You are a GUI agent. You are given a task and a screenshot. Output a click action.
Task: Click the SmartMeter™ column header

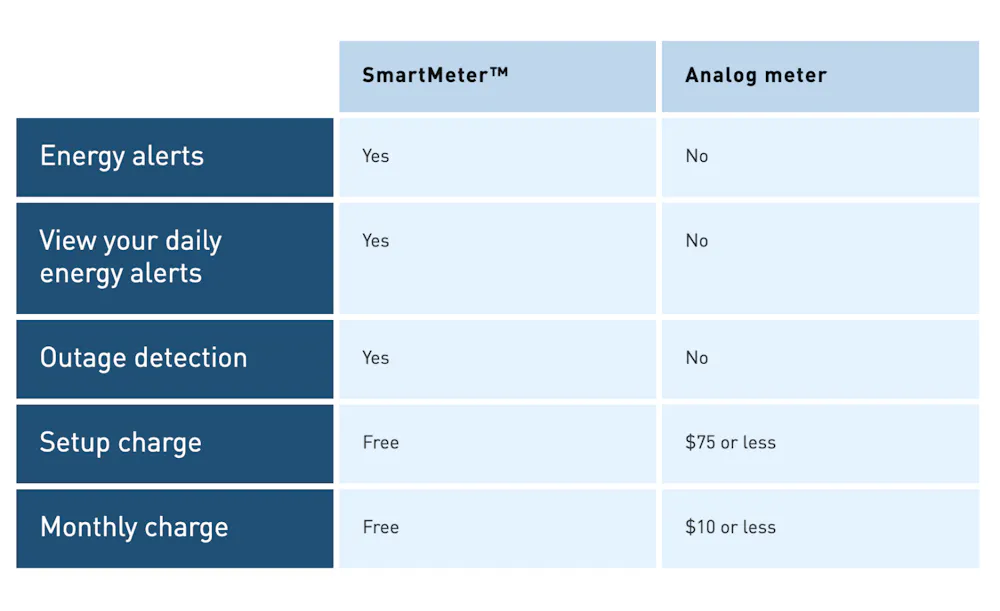click(497, 77)
